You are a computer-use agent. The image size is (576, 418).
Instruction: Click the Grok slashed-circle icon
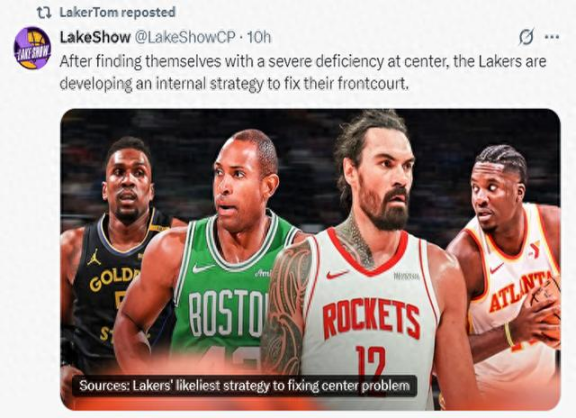pos(526,37)
